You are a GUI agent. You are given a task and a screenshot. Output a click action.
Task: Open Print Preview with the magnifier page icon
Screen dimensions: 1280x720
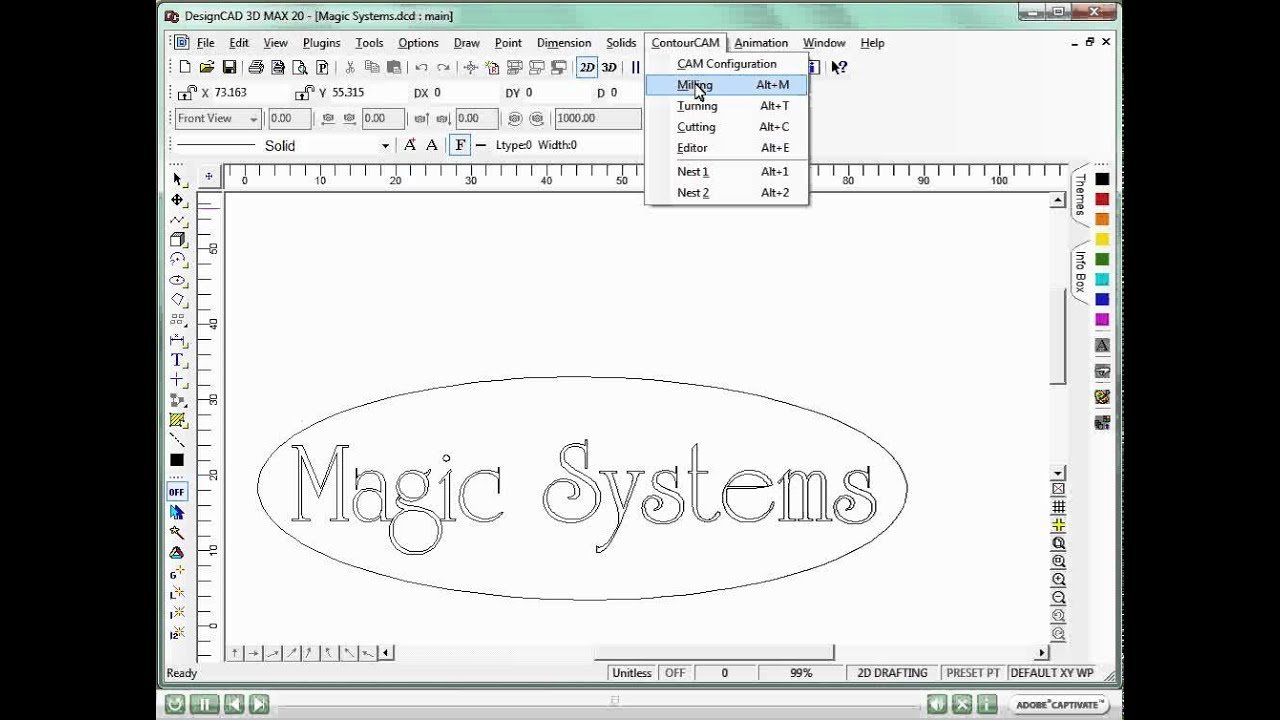point(300,67)
